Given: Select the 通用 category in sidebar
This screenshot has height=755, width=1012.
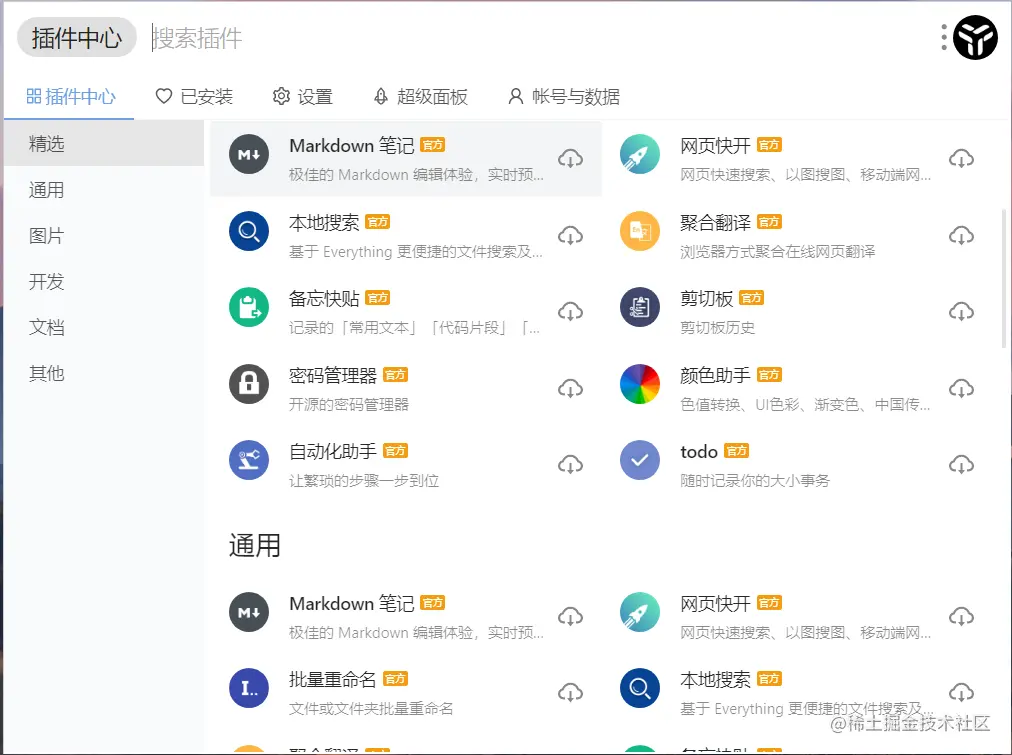Looking at the screenshot, I should pyautogui.click(x=104, y=190).
